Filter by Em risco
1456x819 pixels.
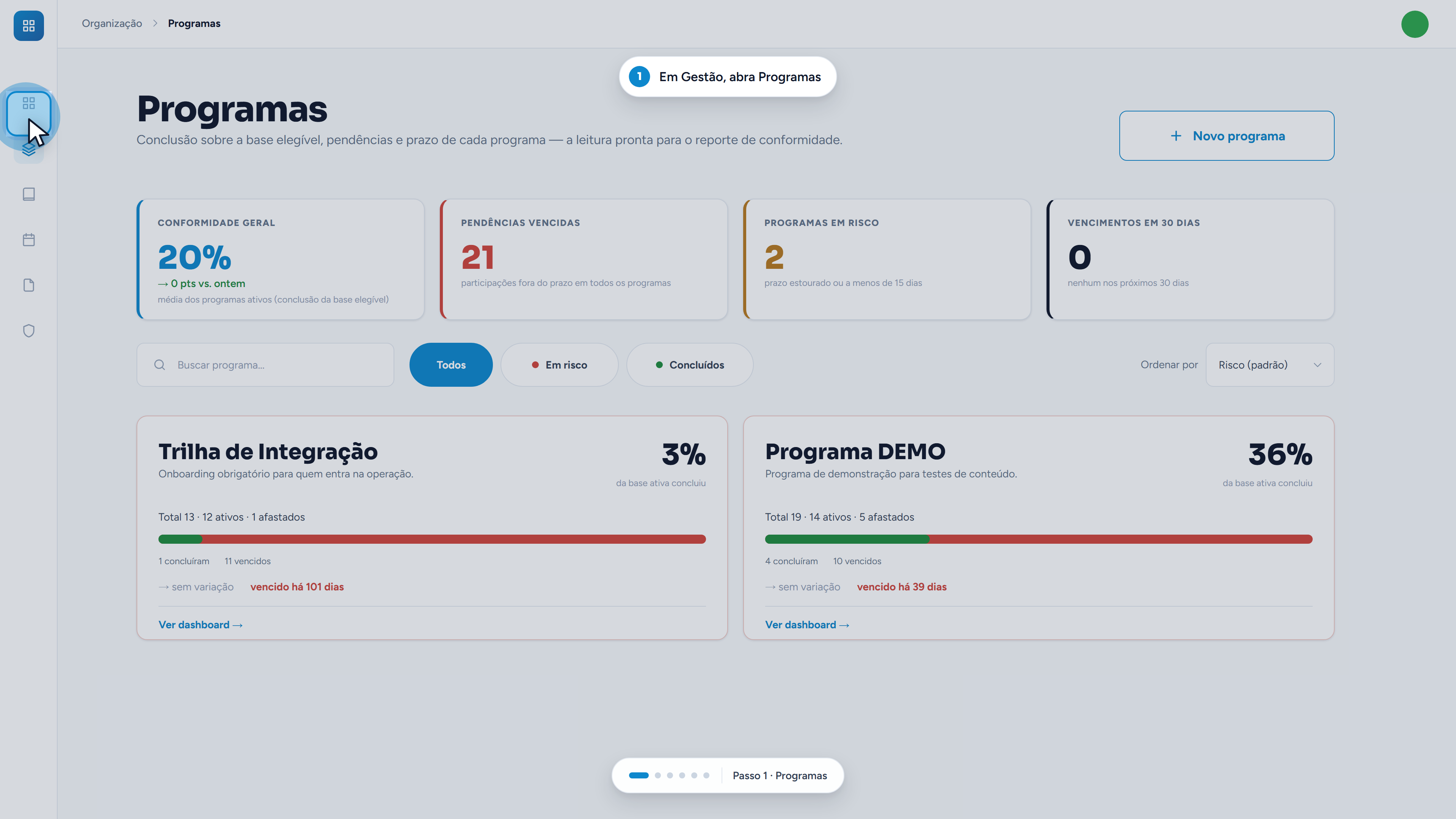(560, 365)
